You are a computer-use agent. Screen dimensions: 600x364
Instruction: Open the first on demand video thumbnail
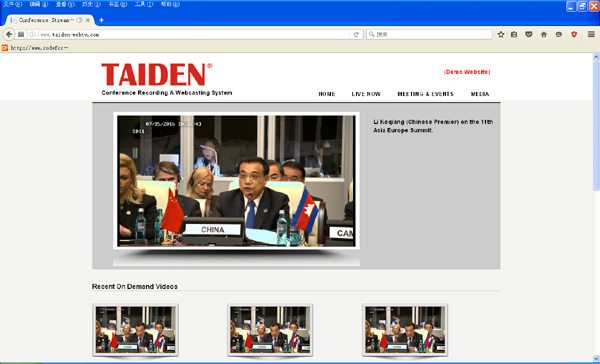135,330
